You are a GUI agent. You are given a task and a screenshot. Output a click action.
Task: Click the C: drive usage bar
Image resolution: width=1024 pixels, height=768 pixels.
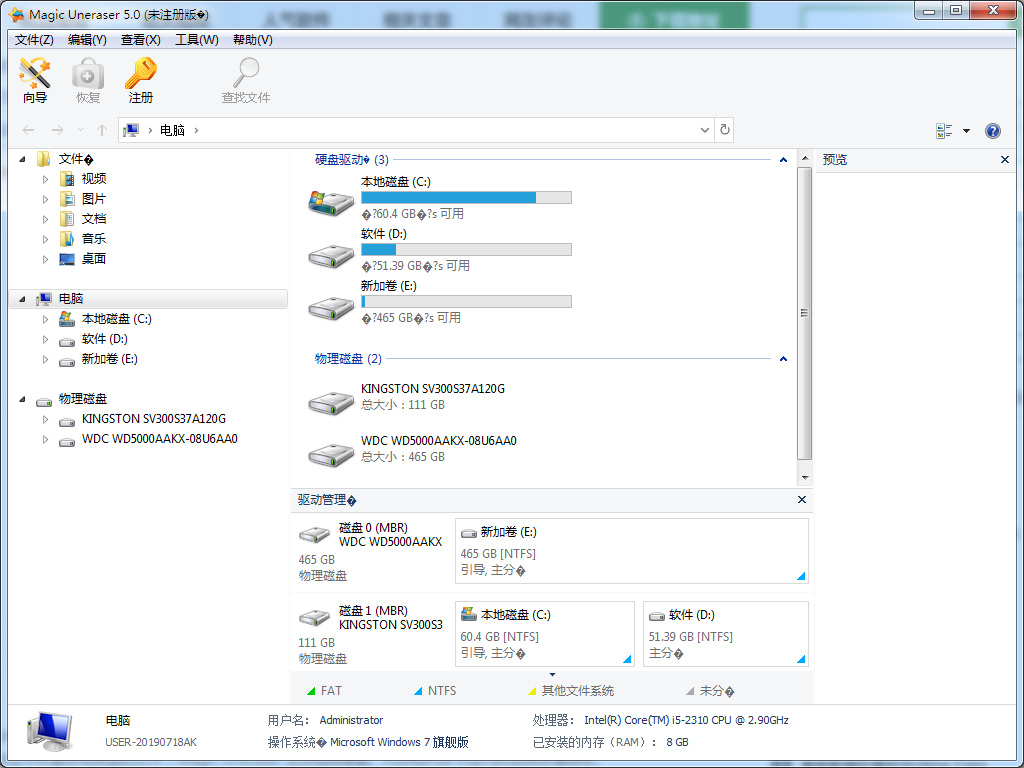(466, 197)
